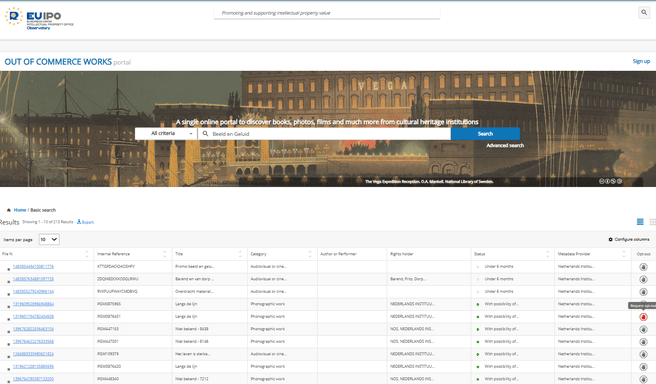Open the All criteria dropdown

click(x=166, y=133)
